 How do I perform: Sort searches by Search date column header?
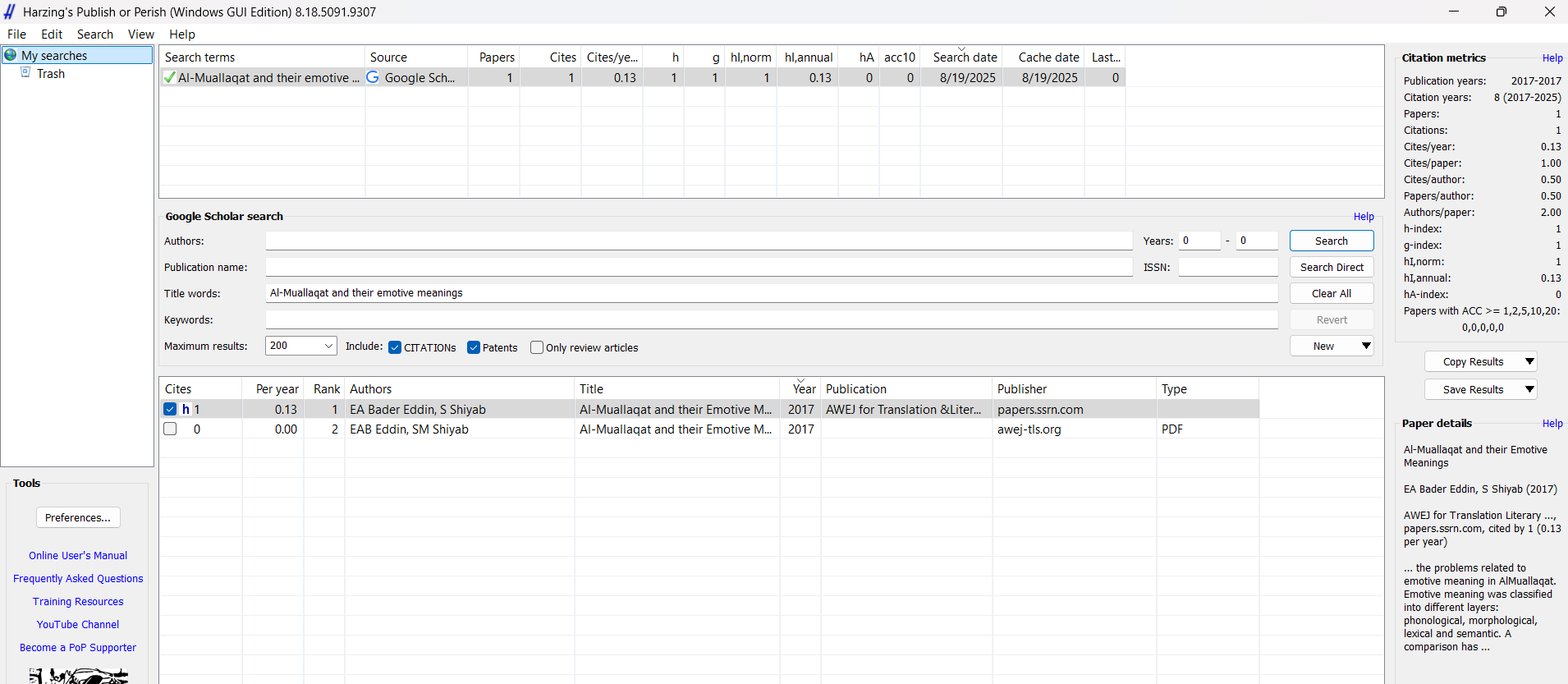[x=962, y=57]
